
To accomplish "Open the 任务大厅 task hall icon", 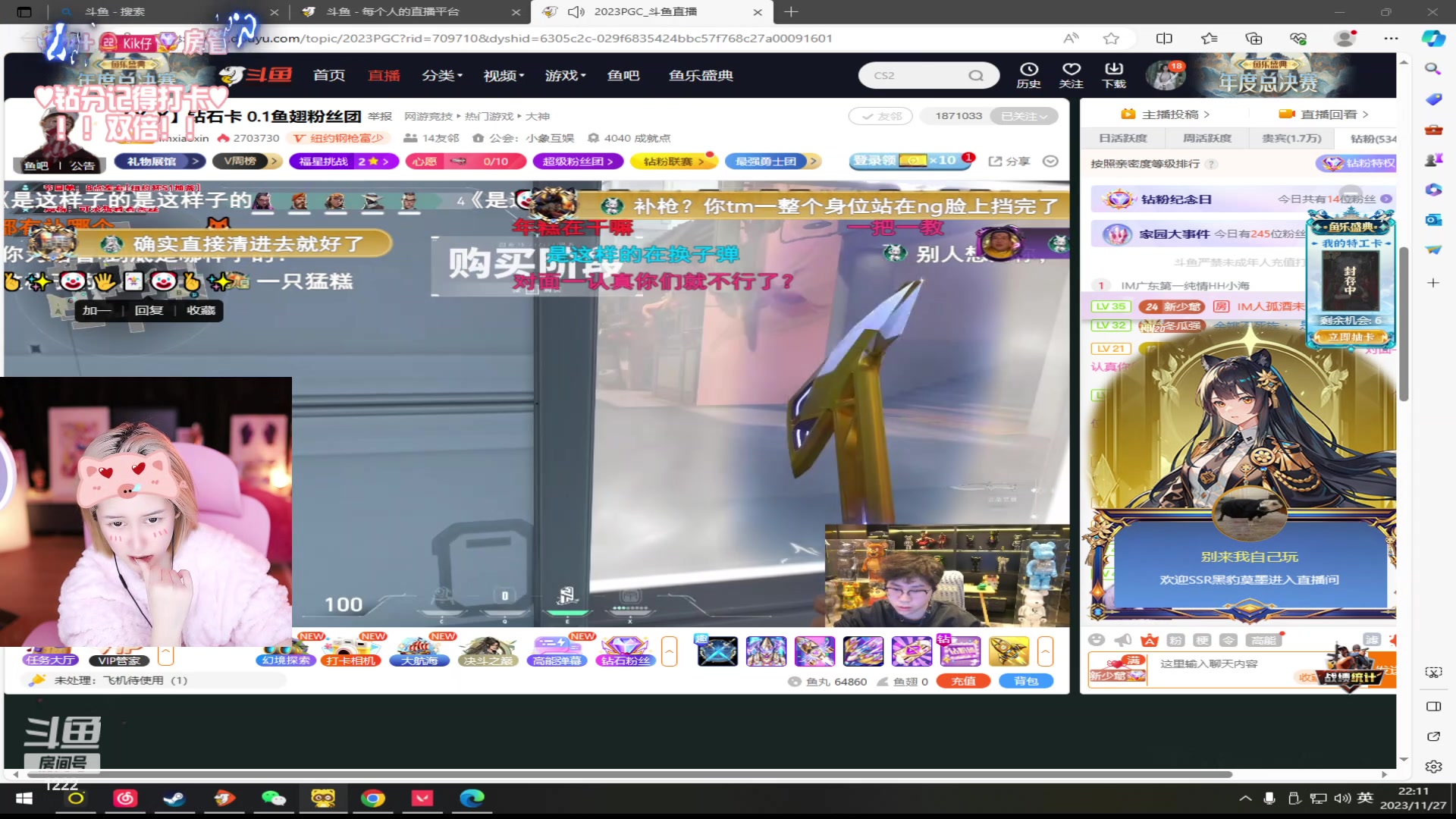I will (x=49, y=657).
